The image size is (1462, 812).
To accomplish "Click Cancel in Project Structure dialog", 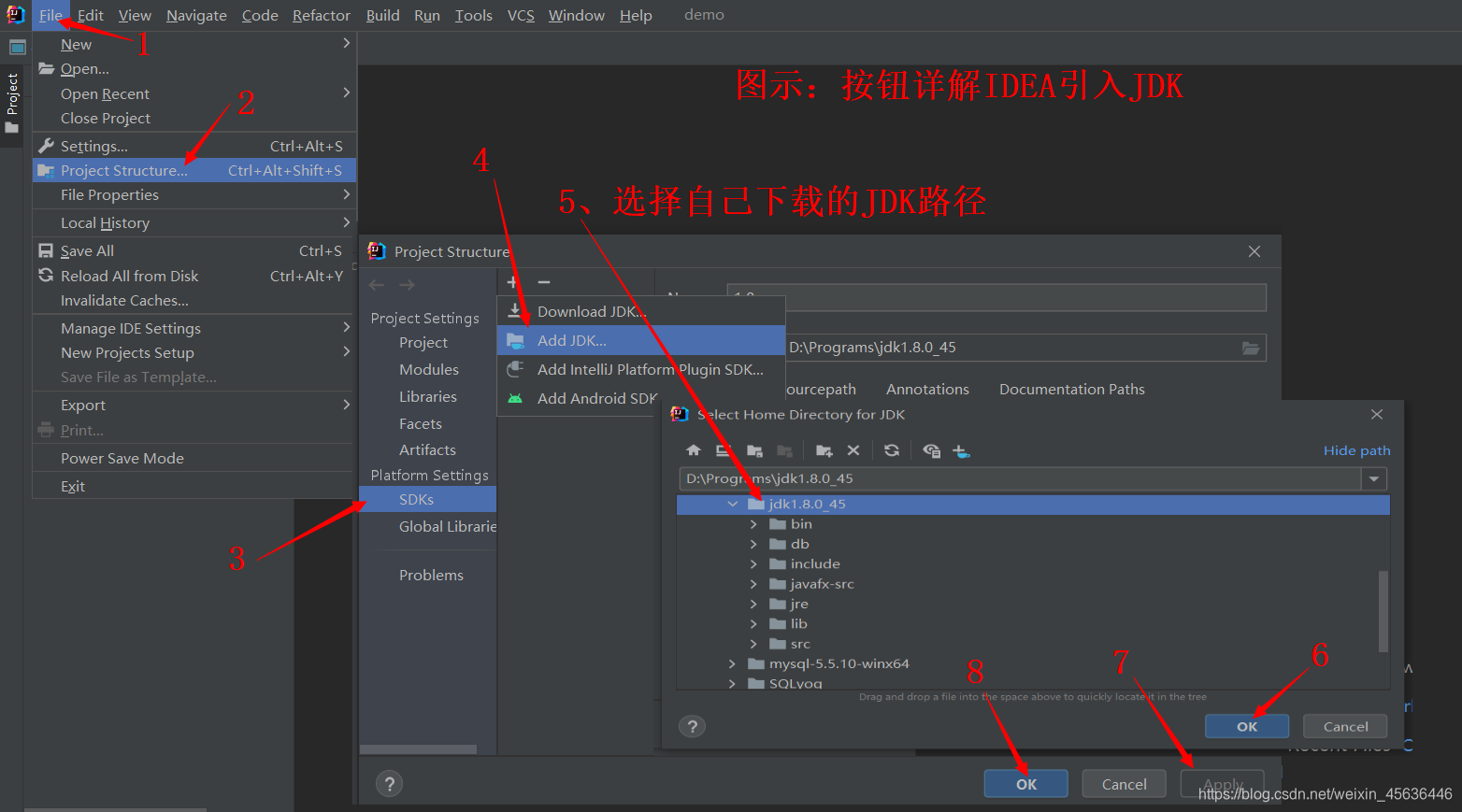I will [x=1124, y=784].
